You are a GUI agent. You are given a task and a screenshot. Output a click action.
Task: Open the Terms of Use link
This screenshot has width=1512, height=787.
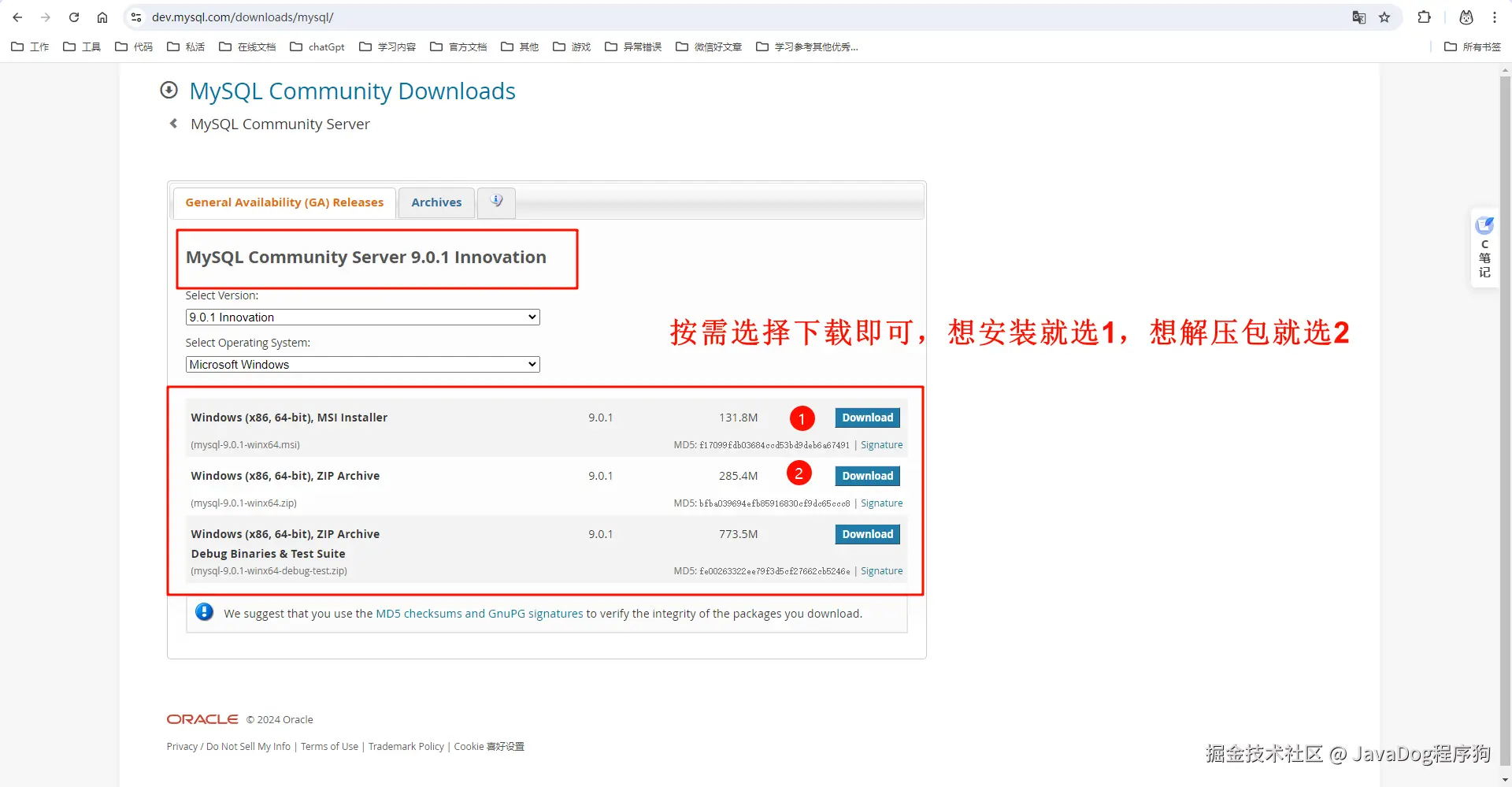329,747
